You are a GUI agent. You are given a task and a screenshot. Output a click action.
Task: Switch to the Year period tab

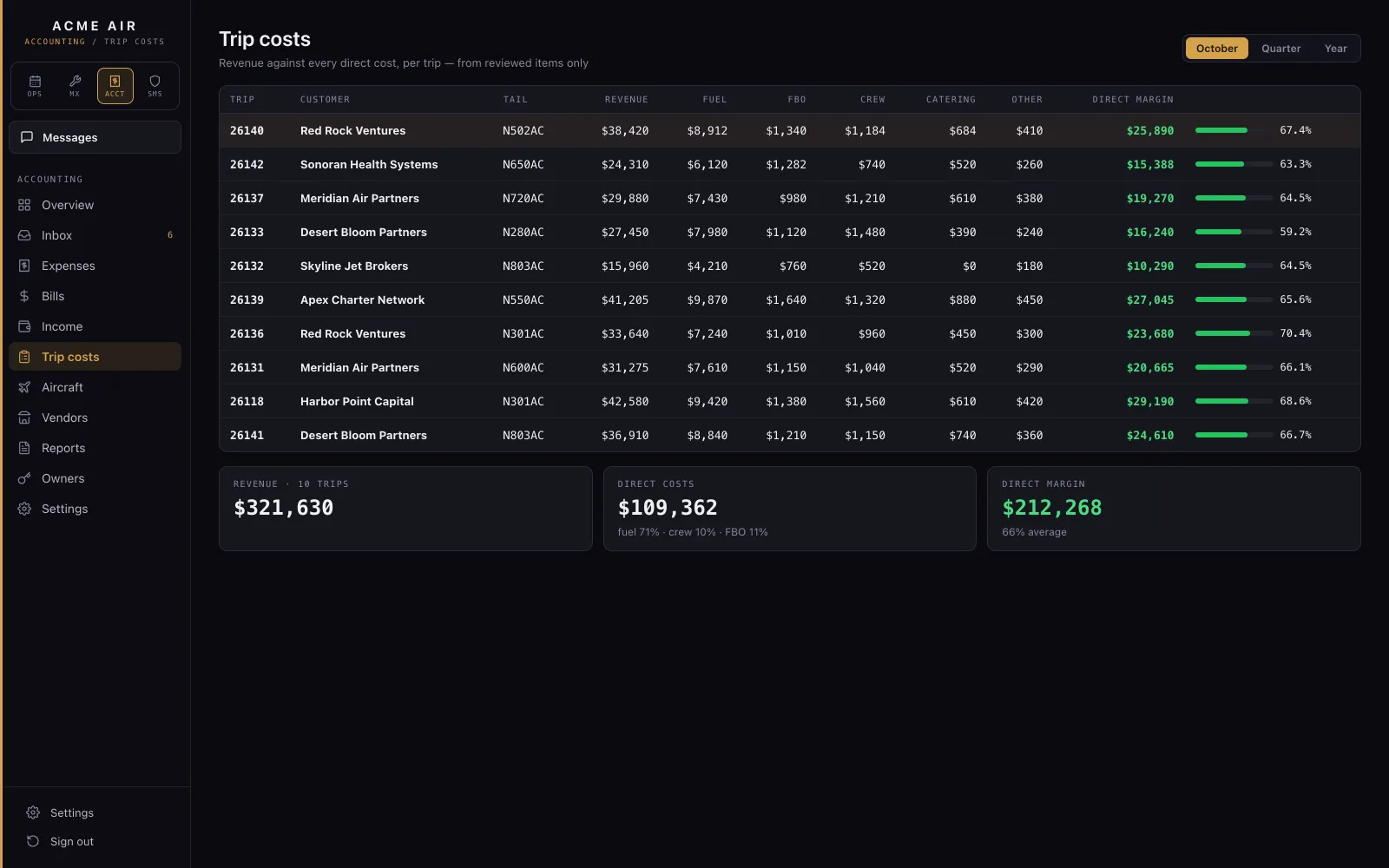point(1335,49)
